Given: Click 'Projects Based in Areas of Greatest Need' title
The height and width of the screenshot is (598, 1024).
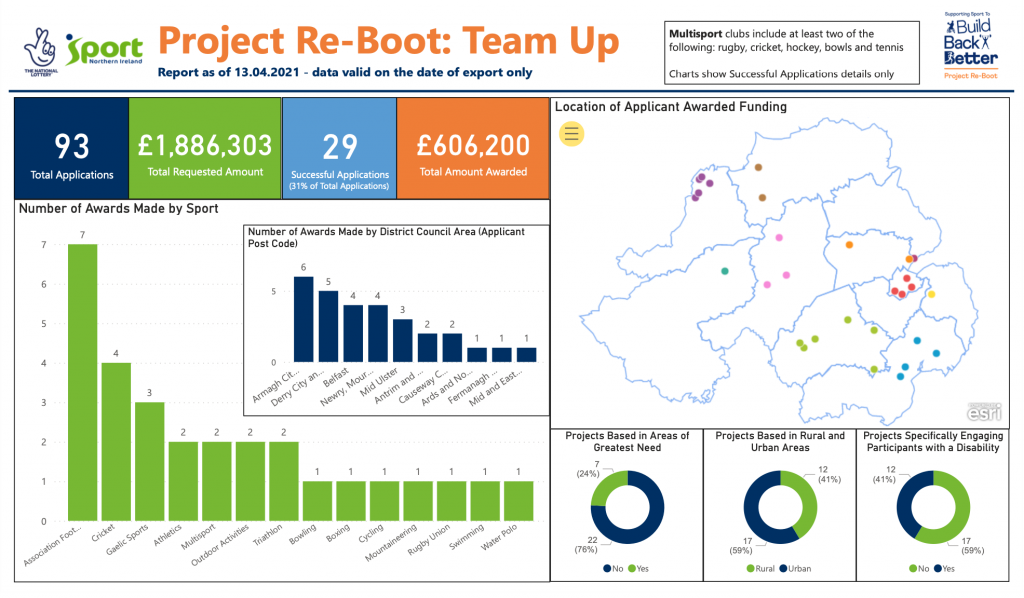Looking at the screenshot, I should (627, 441).
